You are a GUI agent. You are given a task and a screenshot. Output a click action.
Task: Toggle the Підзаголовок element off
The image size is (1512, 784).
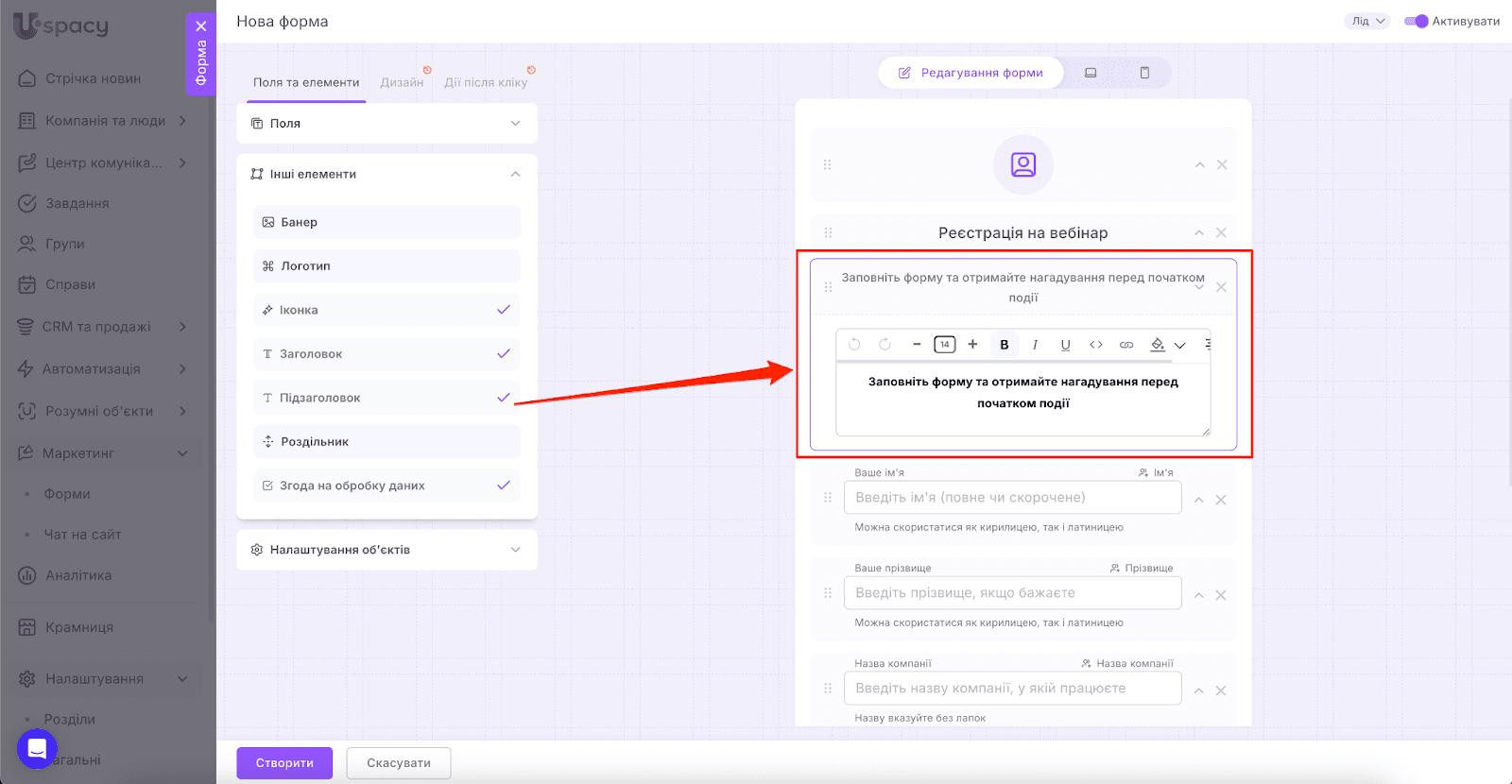pyautogui.click(x=504, y=398)
